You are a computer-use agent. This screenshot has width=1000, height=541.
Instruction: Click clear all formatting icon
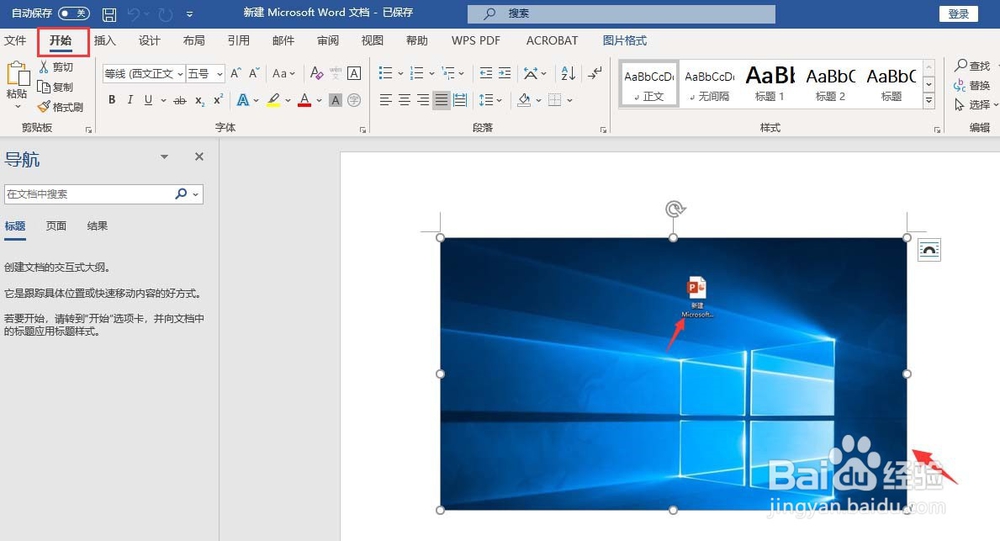coord(316,73)
